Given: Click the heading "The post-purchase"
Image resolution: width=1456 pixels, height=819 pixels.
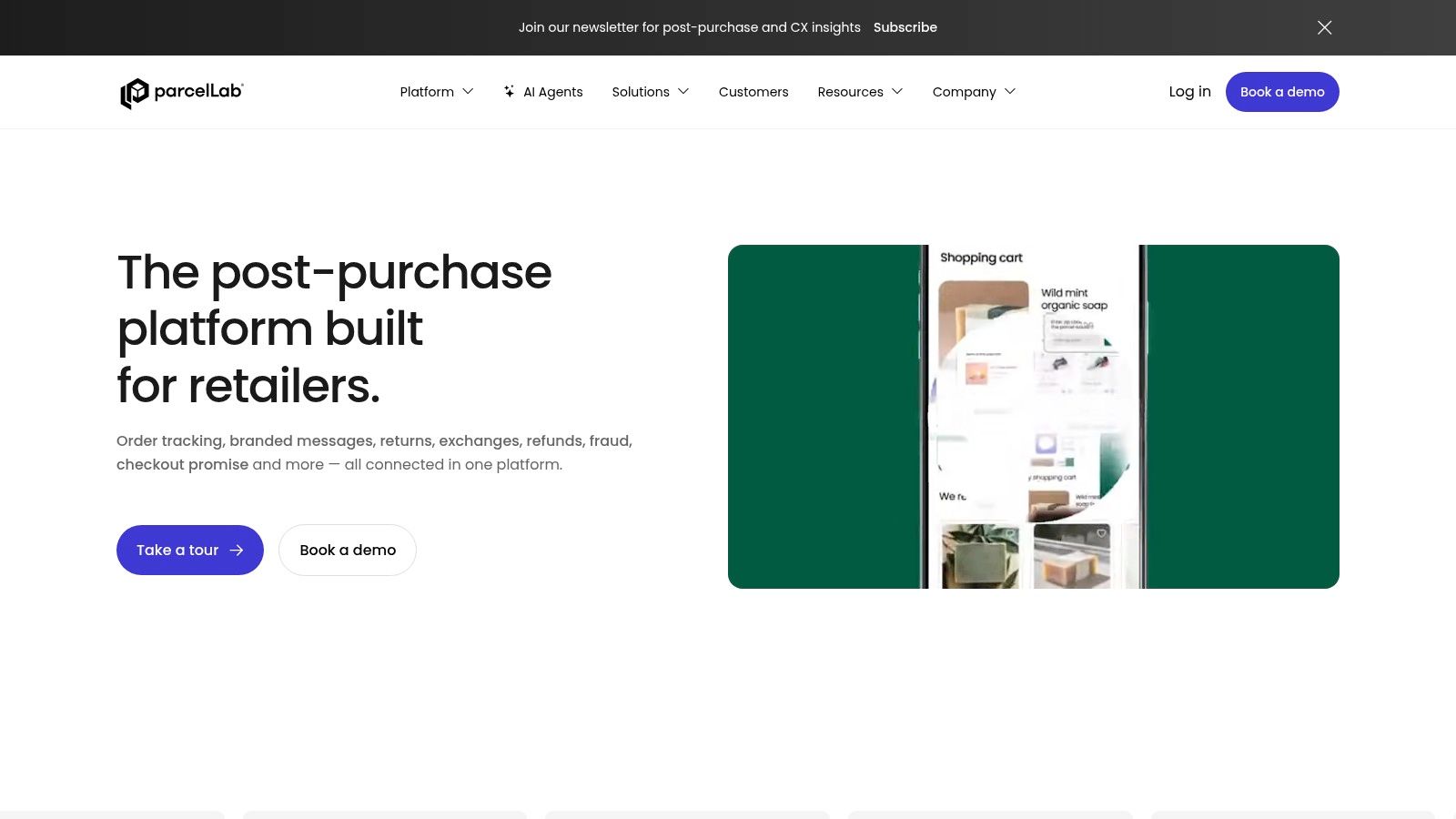Looking at the screenshot, I should pyautogui.click(x=335, y=272).
